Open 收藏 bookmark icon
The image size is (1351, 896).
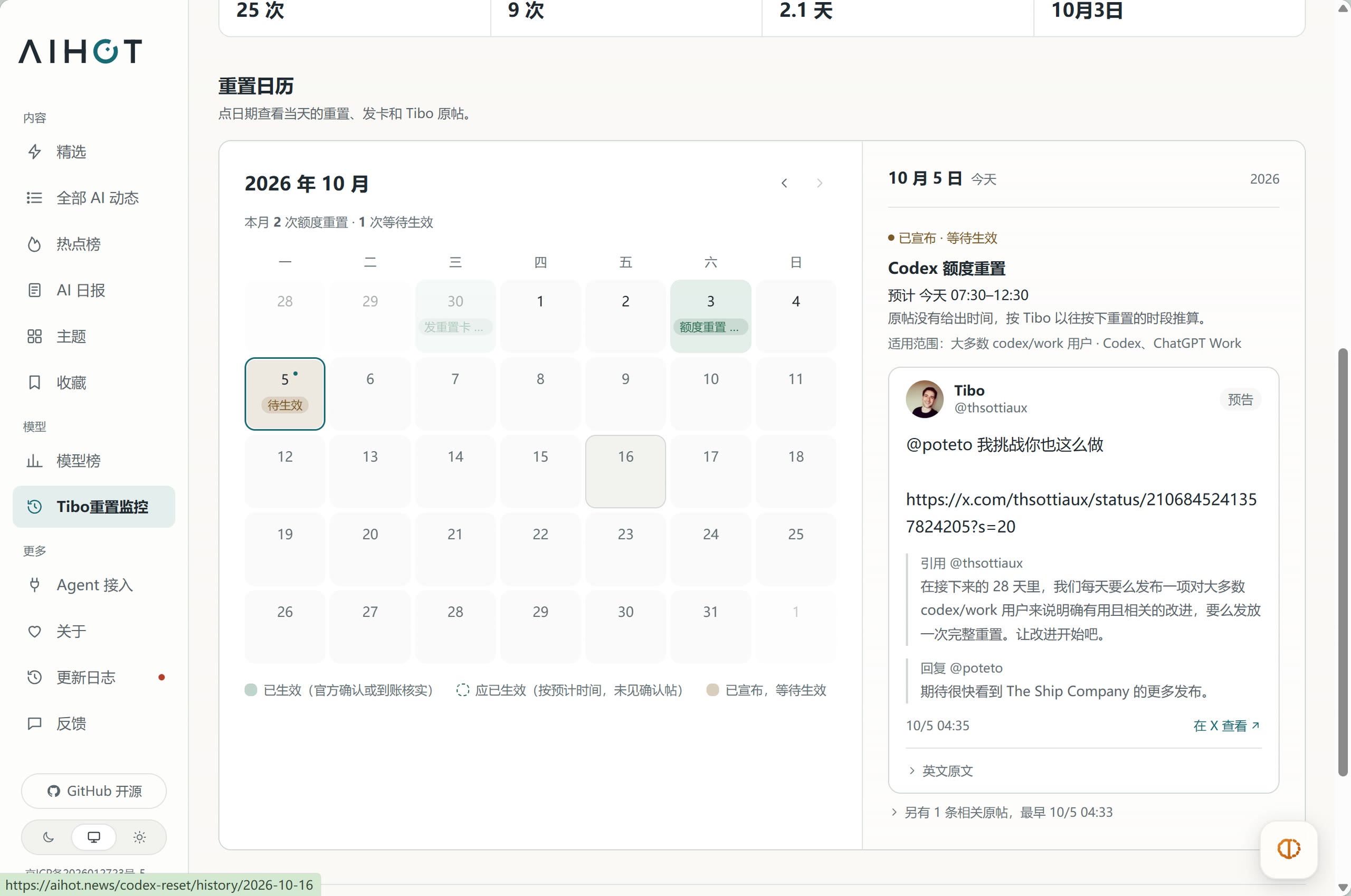pyautogui.click(x=34, y=382)
